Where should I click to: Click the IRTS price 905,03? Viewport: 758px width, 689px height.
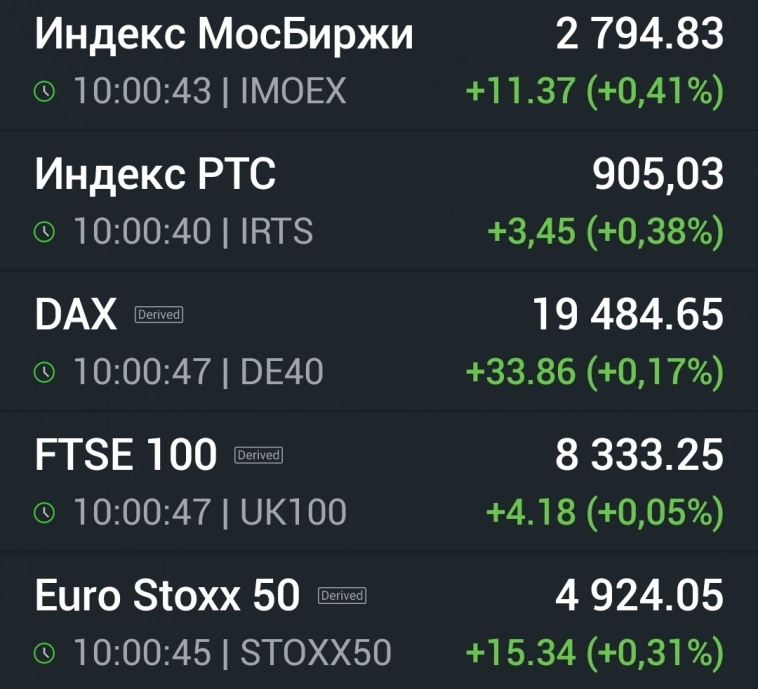[x=657, y=175]
